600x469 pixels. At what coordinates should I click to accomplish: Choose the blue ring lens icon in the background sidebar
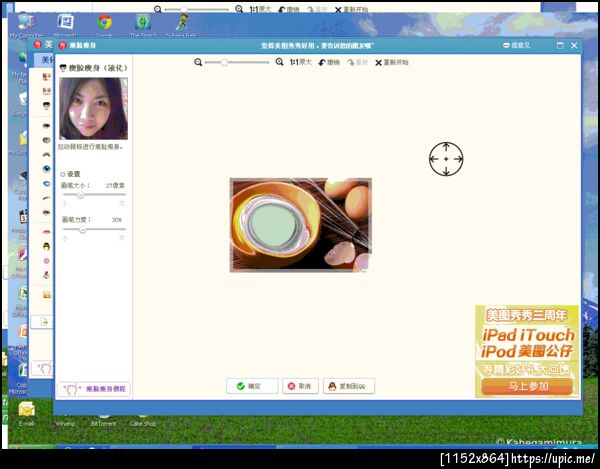point(46,184)
